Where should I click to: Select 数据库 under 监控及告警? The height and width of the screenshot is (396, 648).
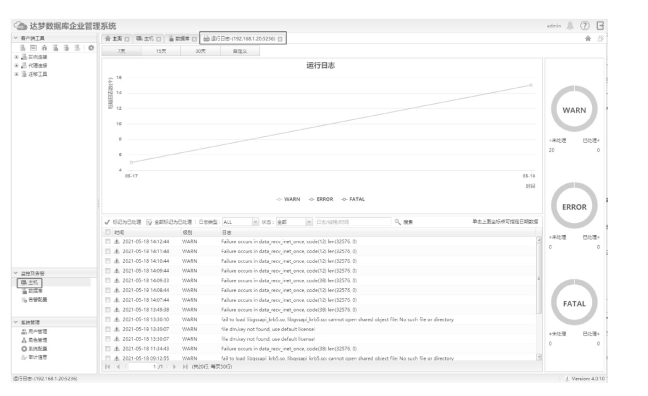pyautogui.click(x=32, y=291)
